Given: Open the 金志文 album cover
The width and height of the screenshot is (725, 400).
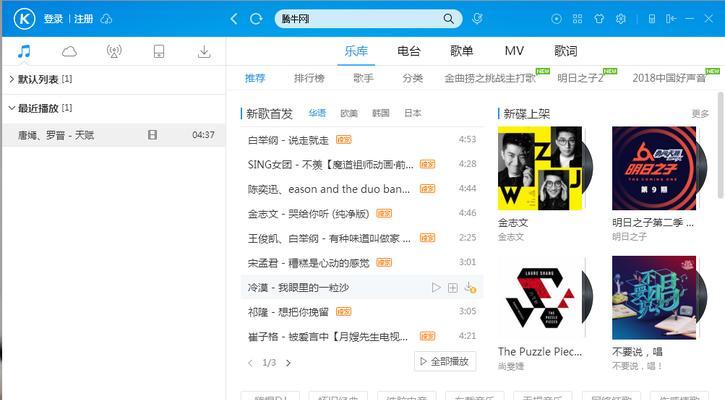Looking at the screenshot, I should [540, 168].
